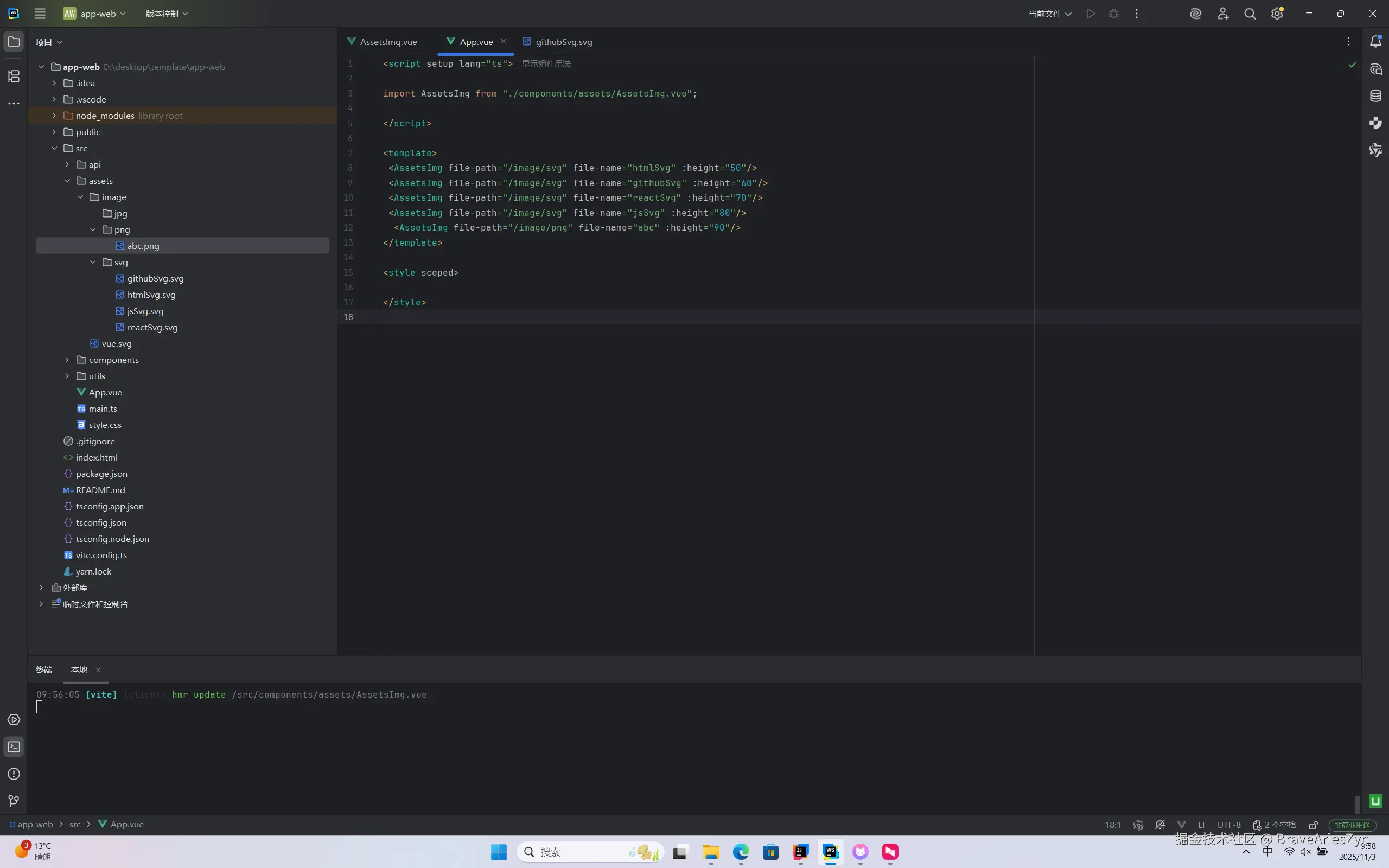
Task: Click Search Everywhere magnifier icon
Action: 1250,14
